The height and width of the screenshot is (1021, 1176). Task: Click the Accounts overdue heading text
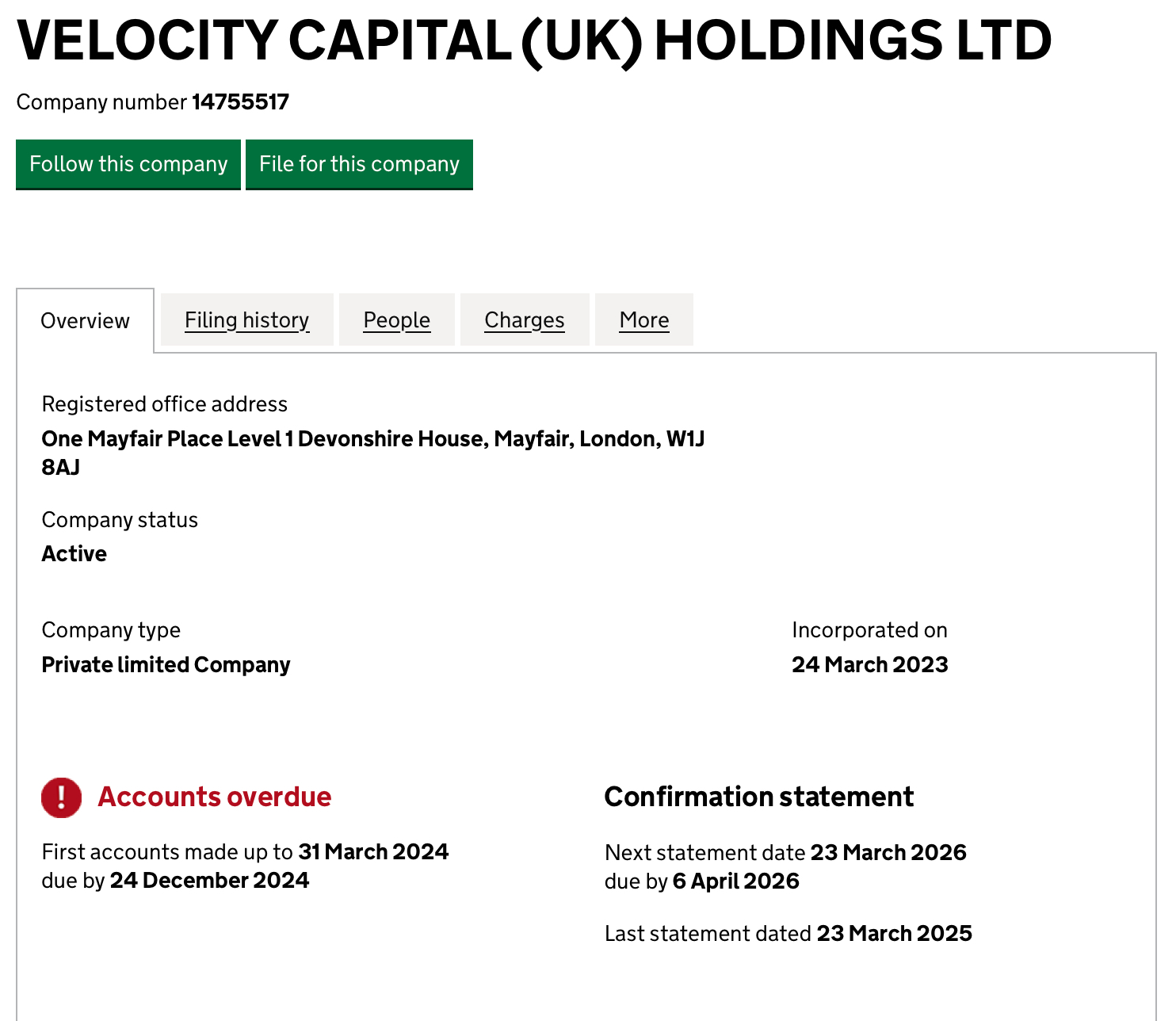tap(214, 797)
